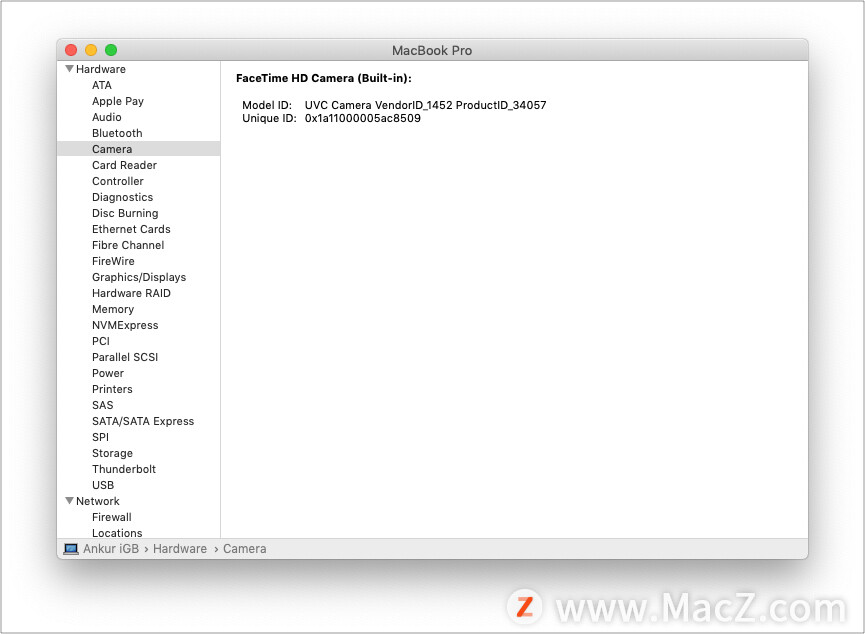
Task: Select SAS in the hardware list
Action: [x=102, y=405]
